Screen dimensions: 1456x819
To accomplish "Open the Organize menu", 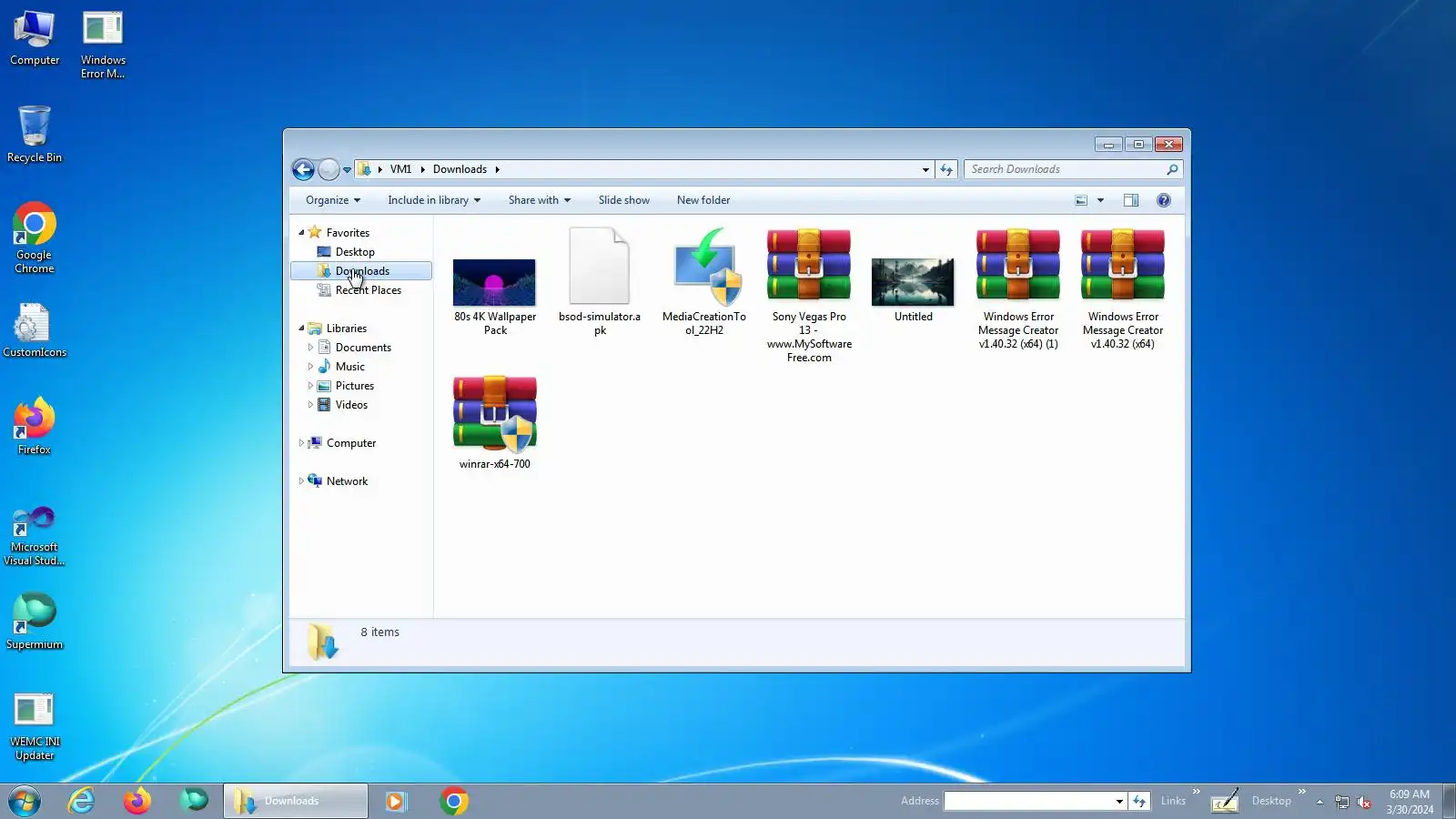I will point(333,200).
